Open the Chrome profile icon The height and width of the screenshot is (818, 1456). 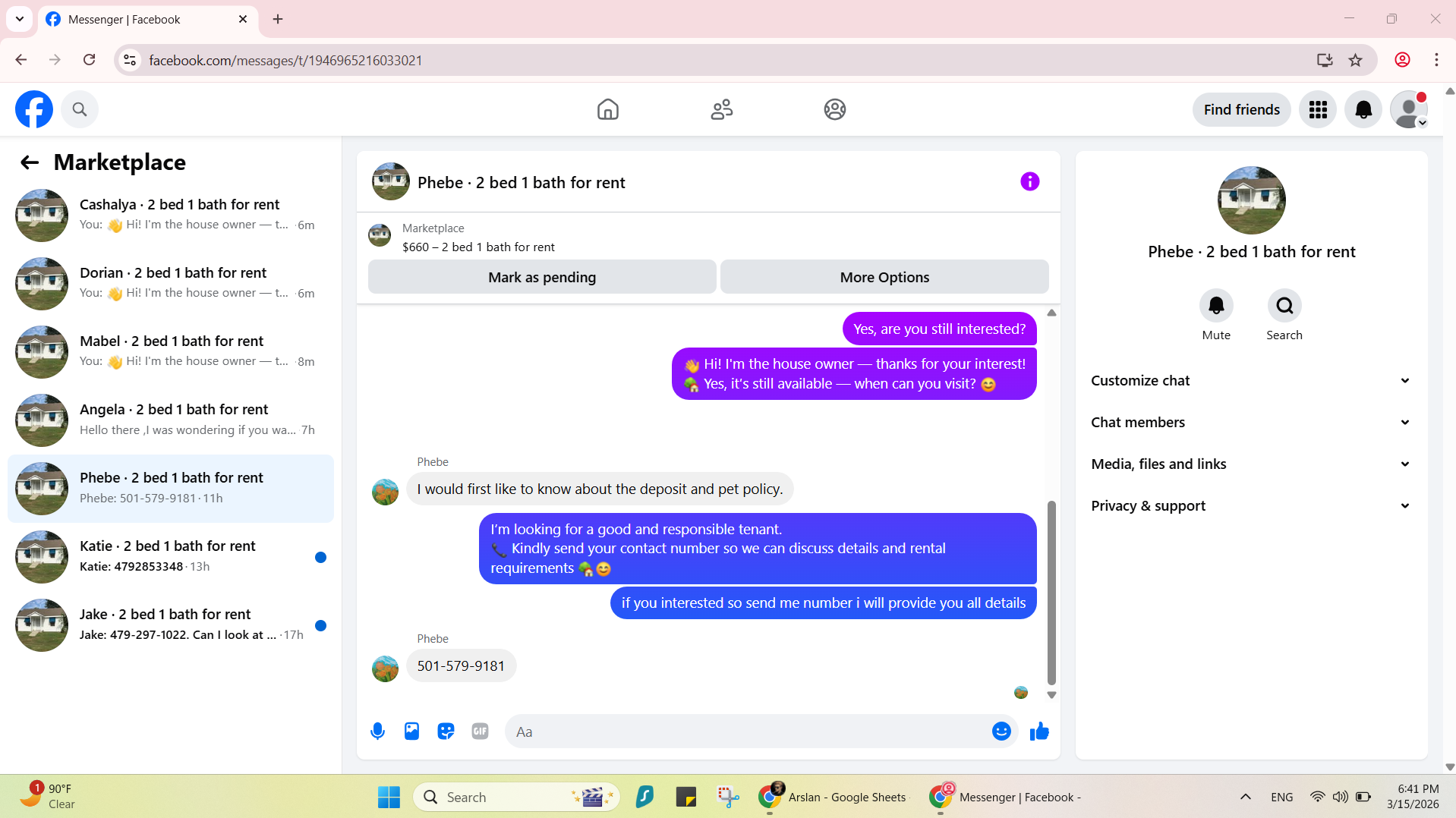point(1402,60)
